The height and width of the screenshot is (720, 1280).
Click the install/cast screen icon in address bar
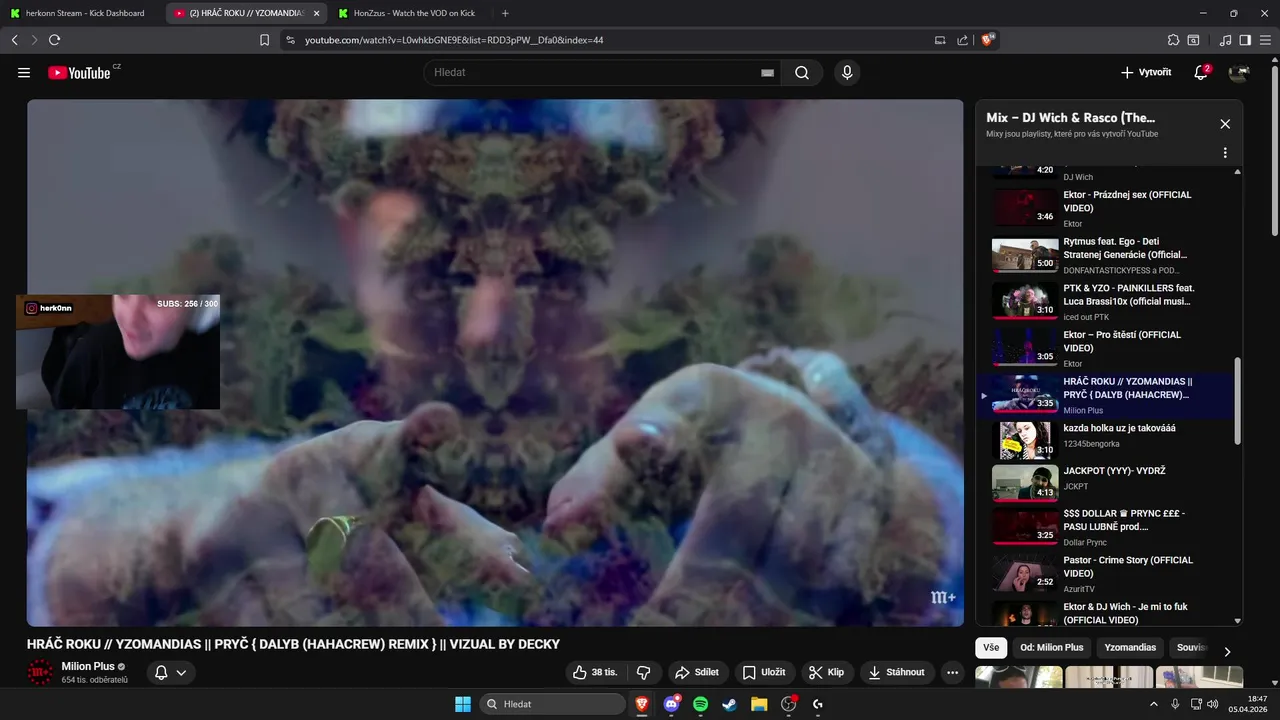(x=940, y=40)
